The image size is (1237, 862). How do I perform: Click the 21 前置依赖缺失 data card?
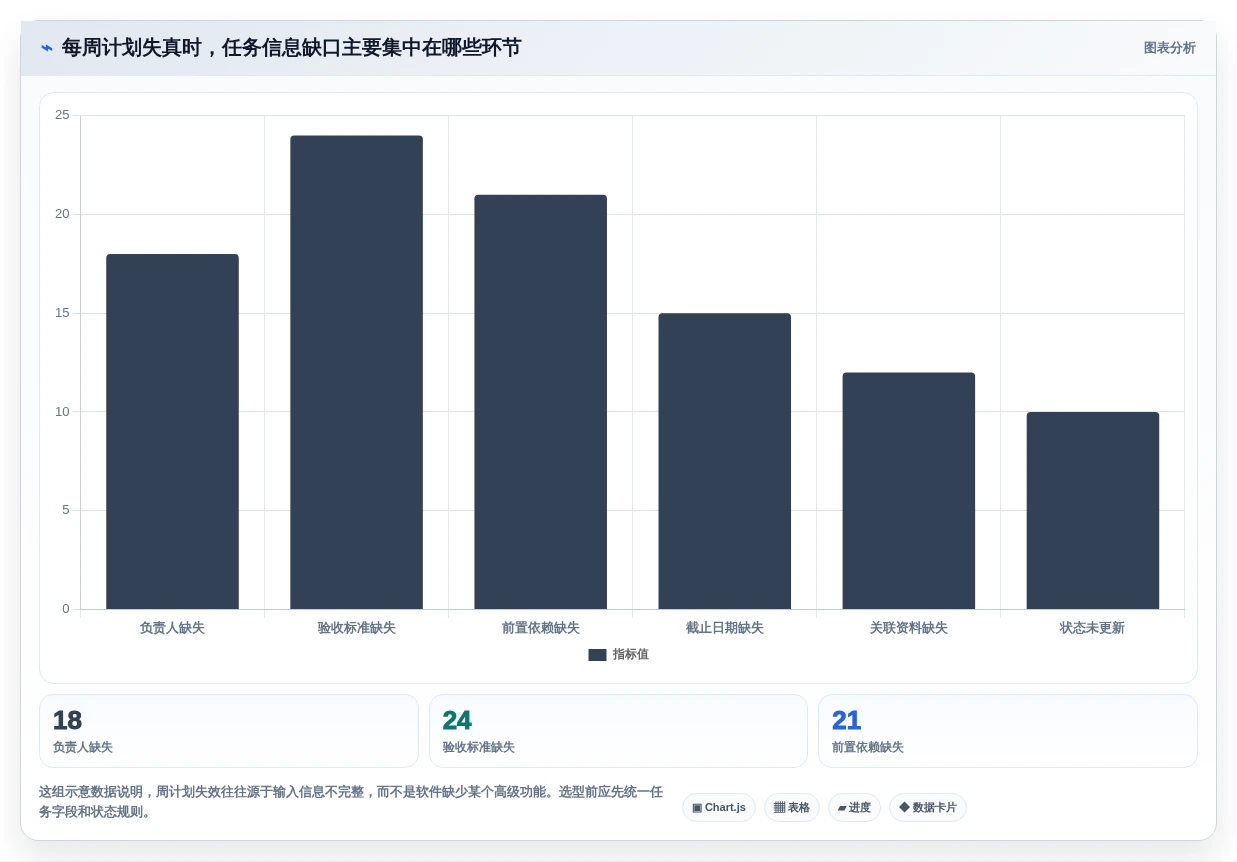[x=1007, y=731]
